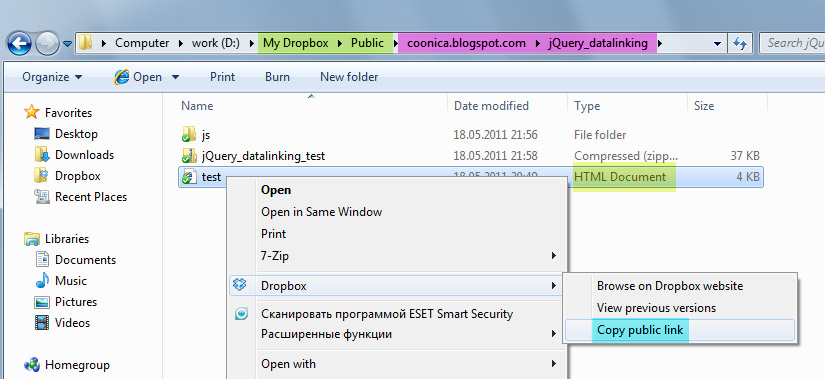
Task: Click Burn in the toolbar
Action: [x=277, y=77]
